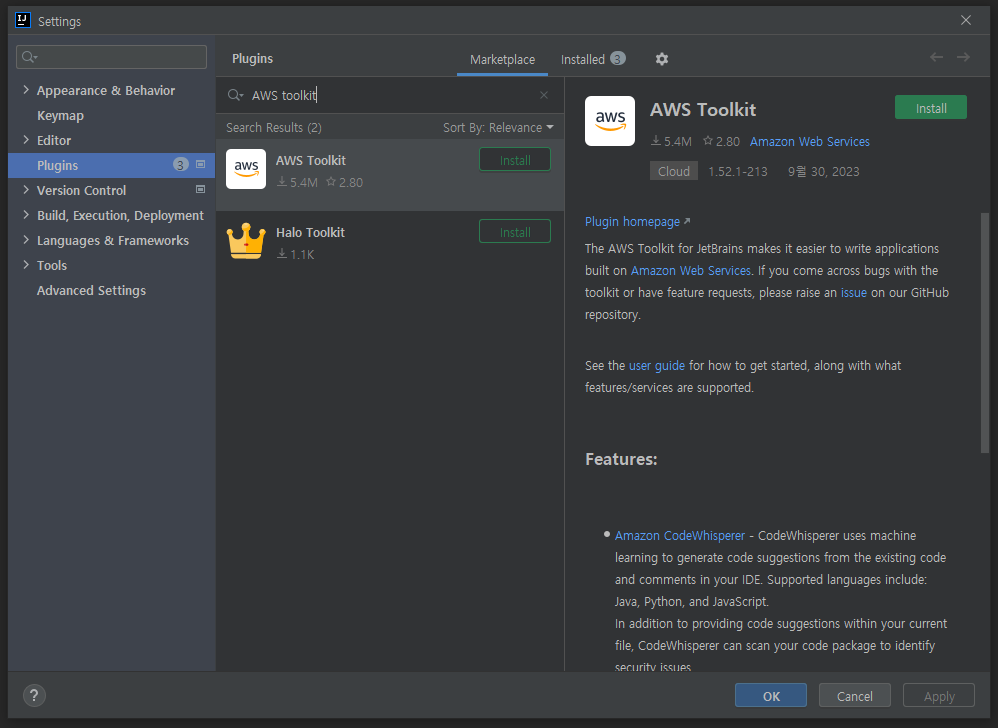The width and height of the screenshot is (998, 728).
Task: Click the plugin search magnifier icon
Action: (x=235, y=95)
